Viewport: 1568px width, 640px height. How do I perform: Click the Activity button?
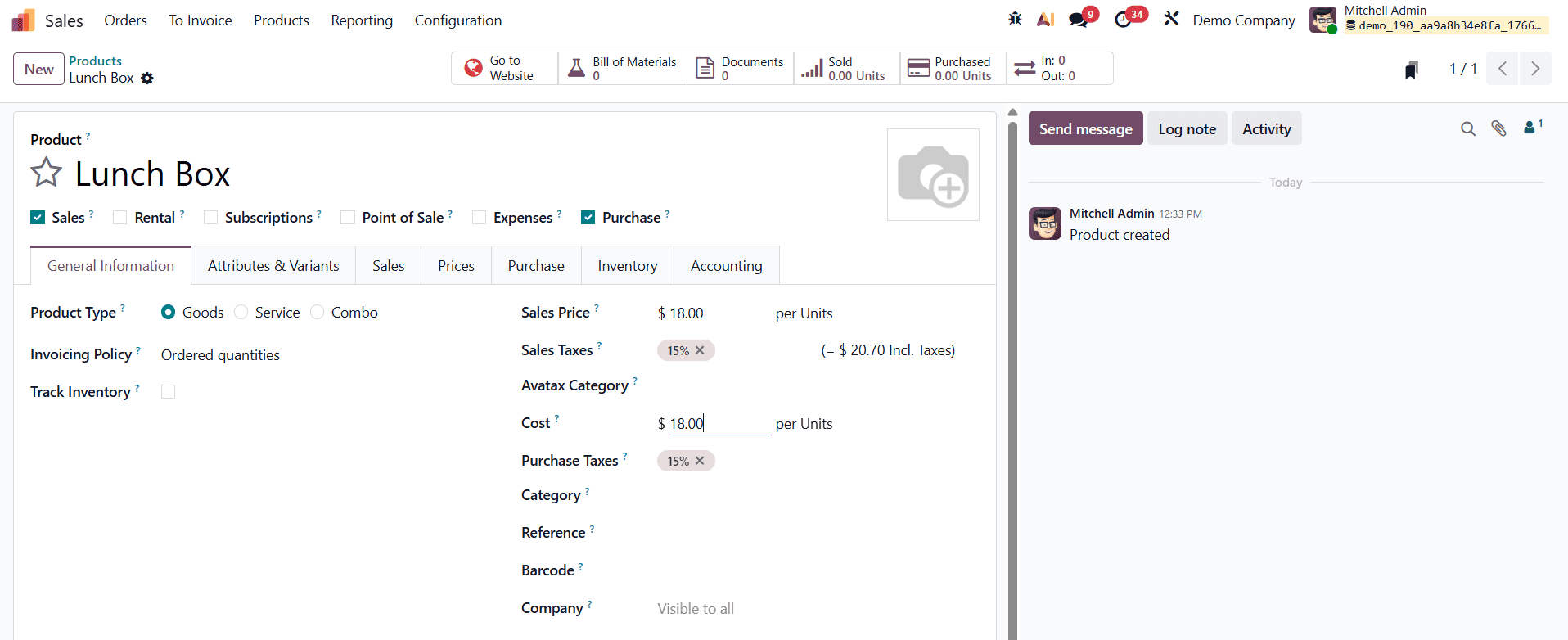pyautogui.click(x=1267, y=128)
